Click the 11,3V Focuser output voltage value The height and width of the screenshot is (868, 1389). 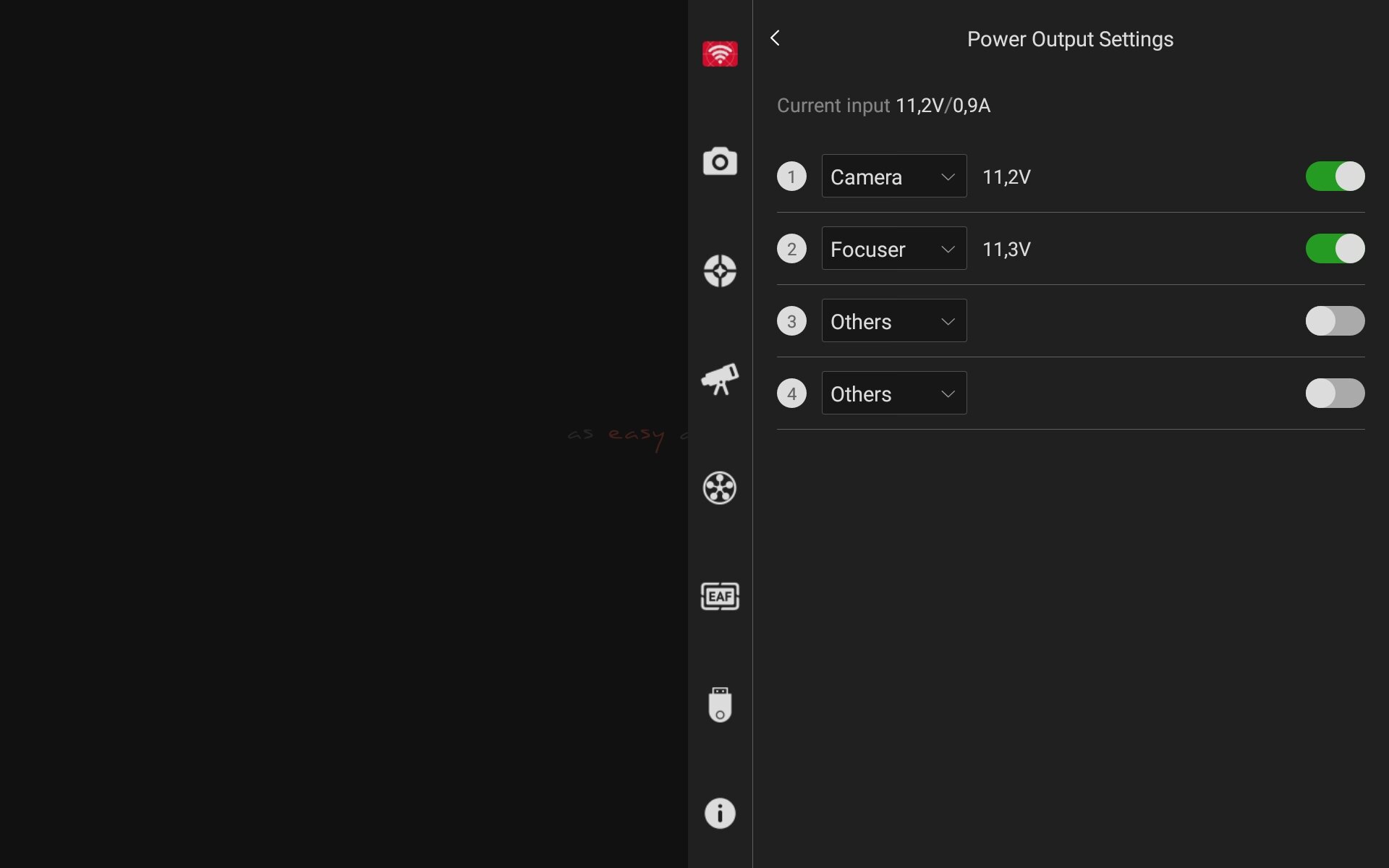pos(1006,250)
